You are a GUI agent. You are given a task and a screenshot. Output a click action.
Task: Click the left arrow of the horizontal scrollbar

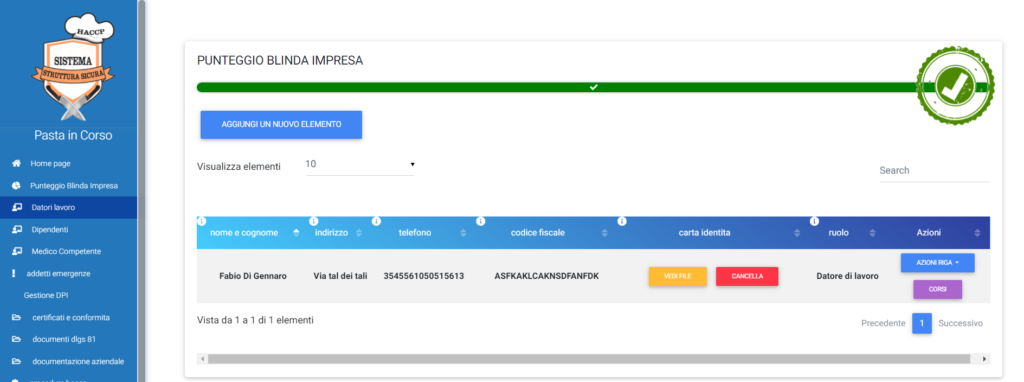[x=202, y=358]
